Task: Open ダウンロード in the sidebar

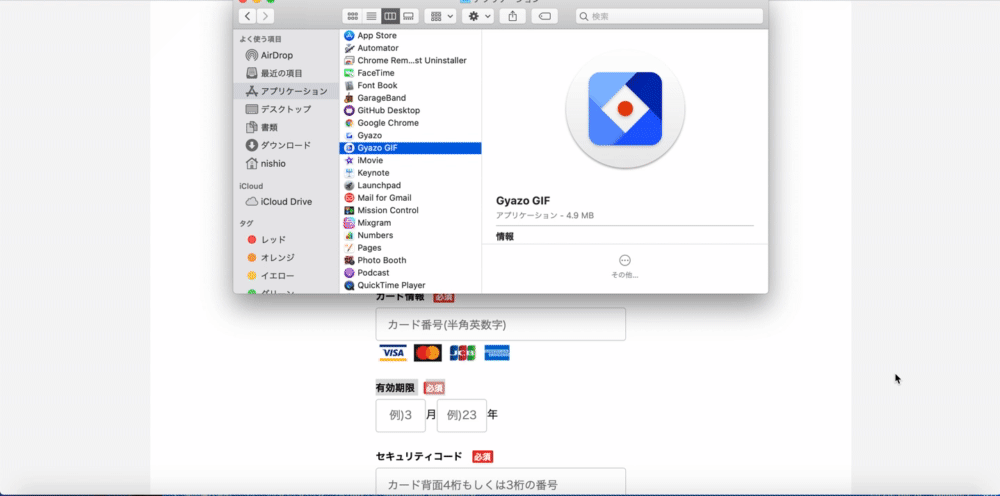Action: click(286, 145)
